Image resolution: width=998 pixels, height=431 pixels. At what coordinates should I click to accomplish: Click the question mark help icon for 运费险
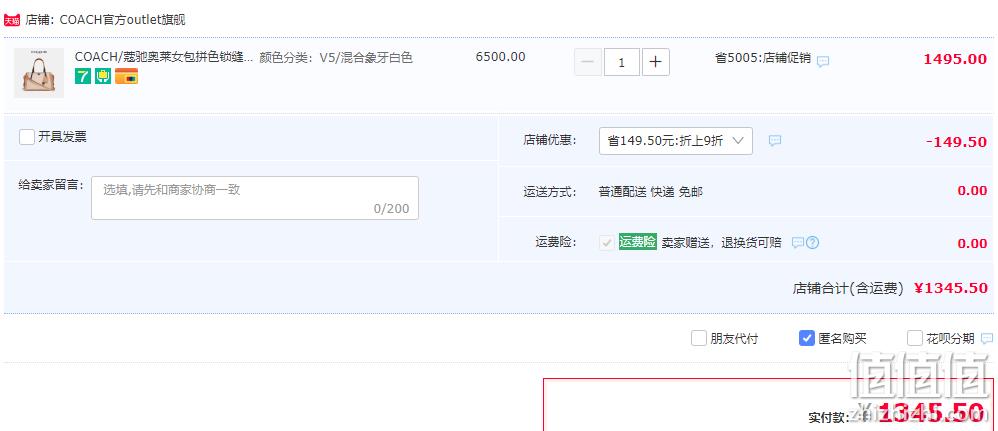pos(812,243)
